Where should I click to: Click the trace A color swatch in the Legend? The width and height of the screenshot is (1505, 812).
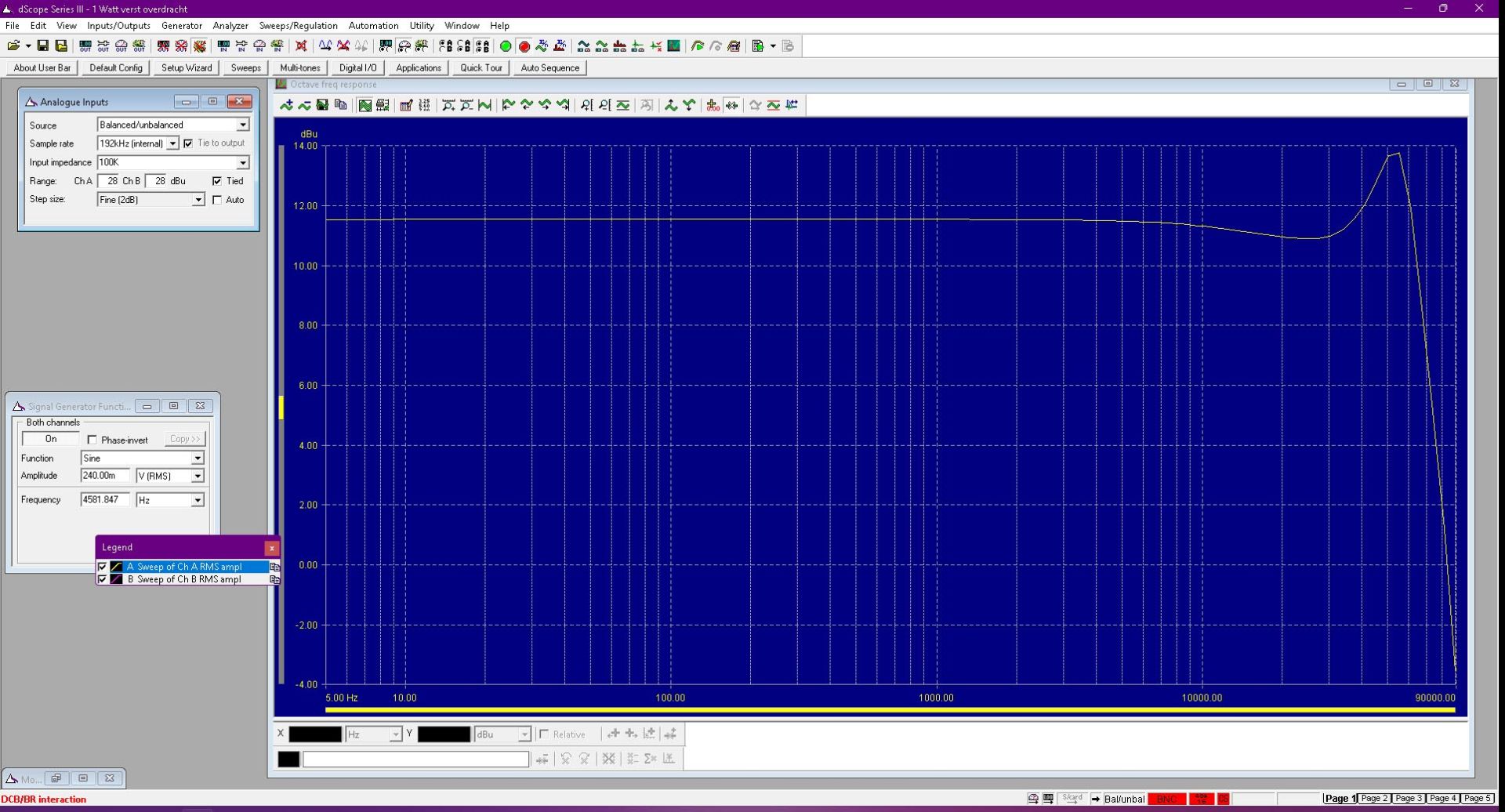coord(116,567)
